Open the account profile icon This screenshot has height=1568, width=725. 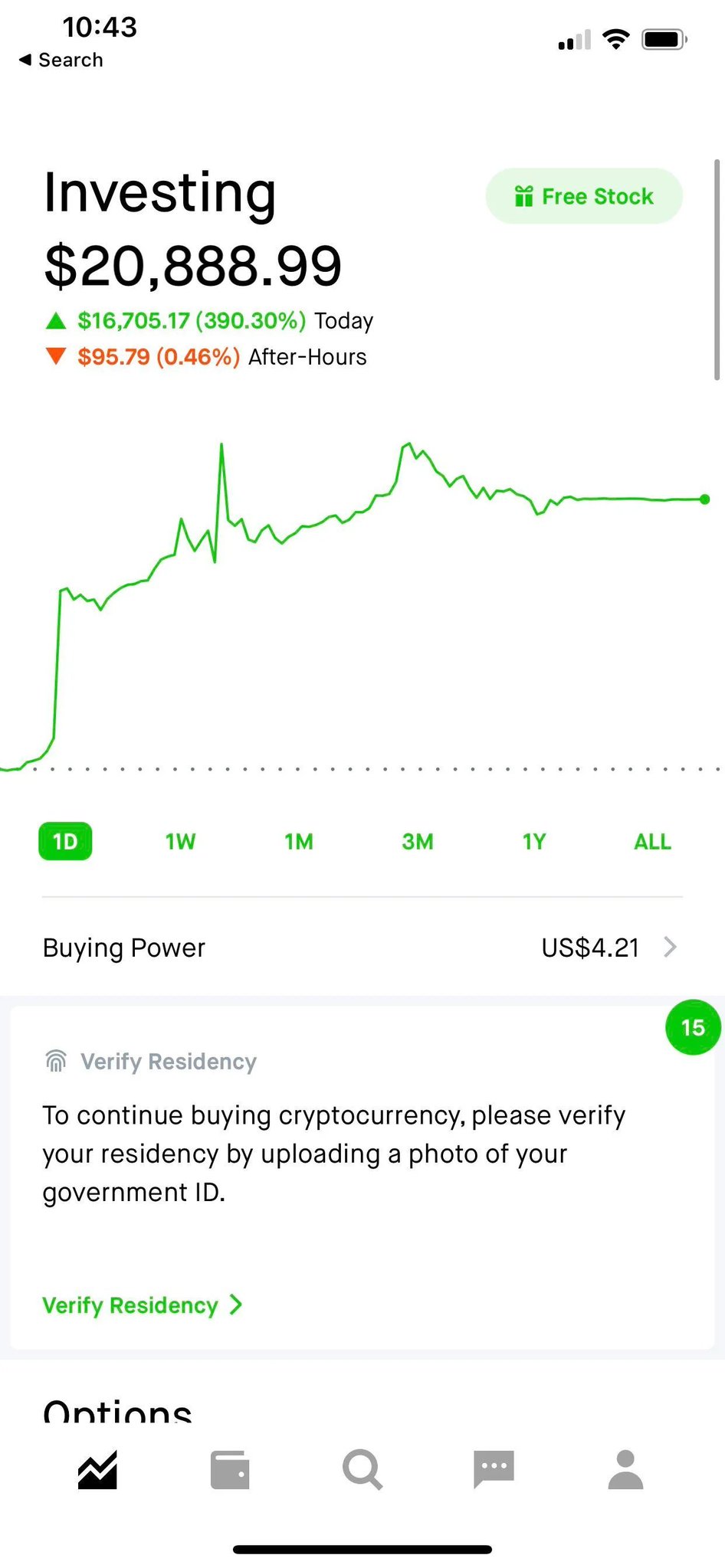(x=625, y=1469)
